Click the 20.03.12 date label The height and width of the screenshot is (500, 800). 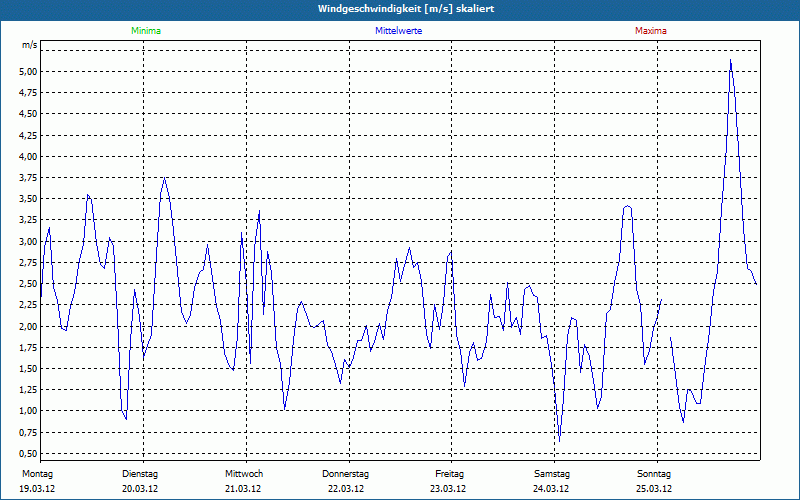click(x=140, y=489)
